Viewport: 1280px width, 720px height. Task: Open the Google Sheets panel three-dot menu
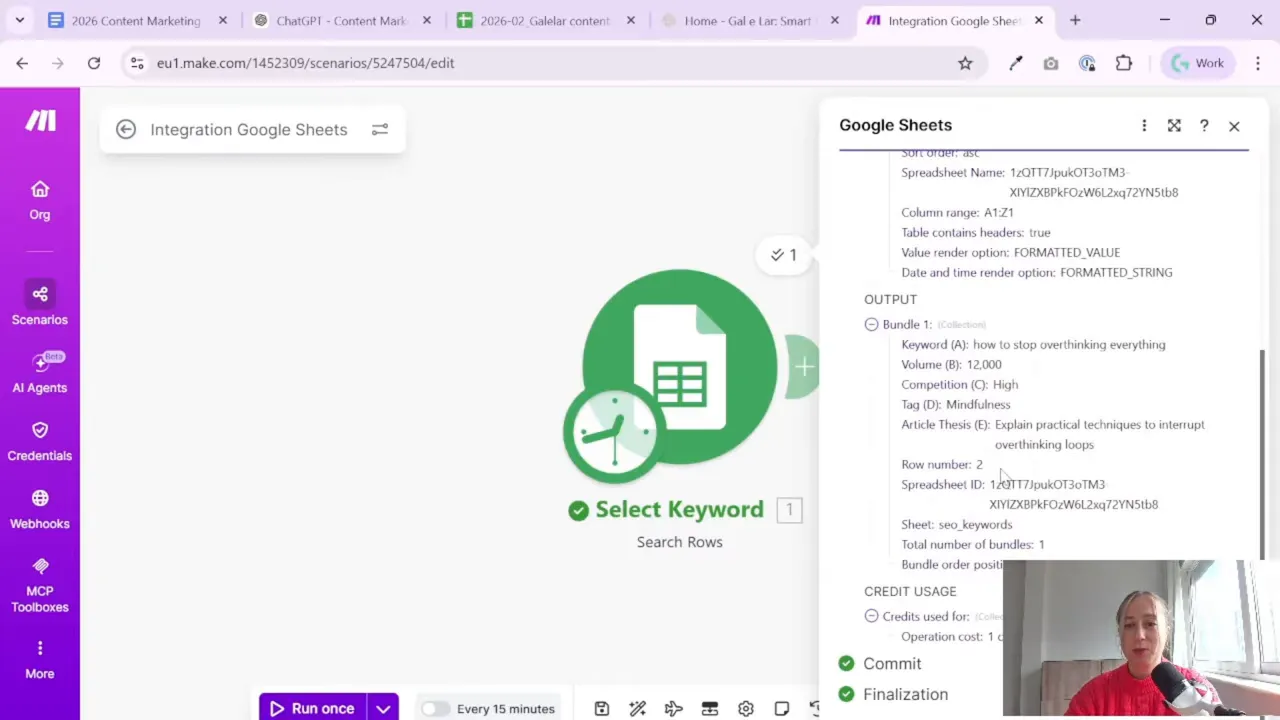tap(1144, 125)
